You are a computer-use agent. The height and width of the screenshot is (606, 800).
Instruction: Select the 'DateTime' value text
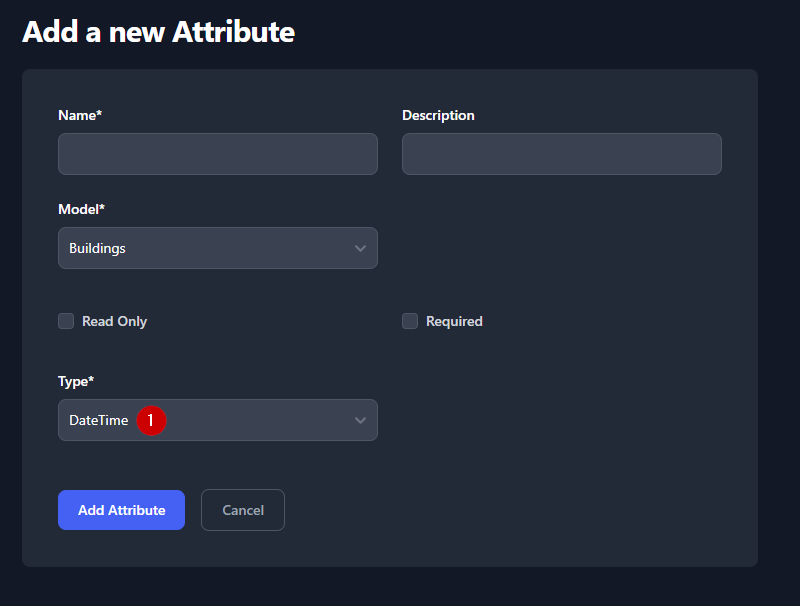coord(98,421)
